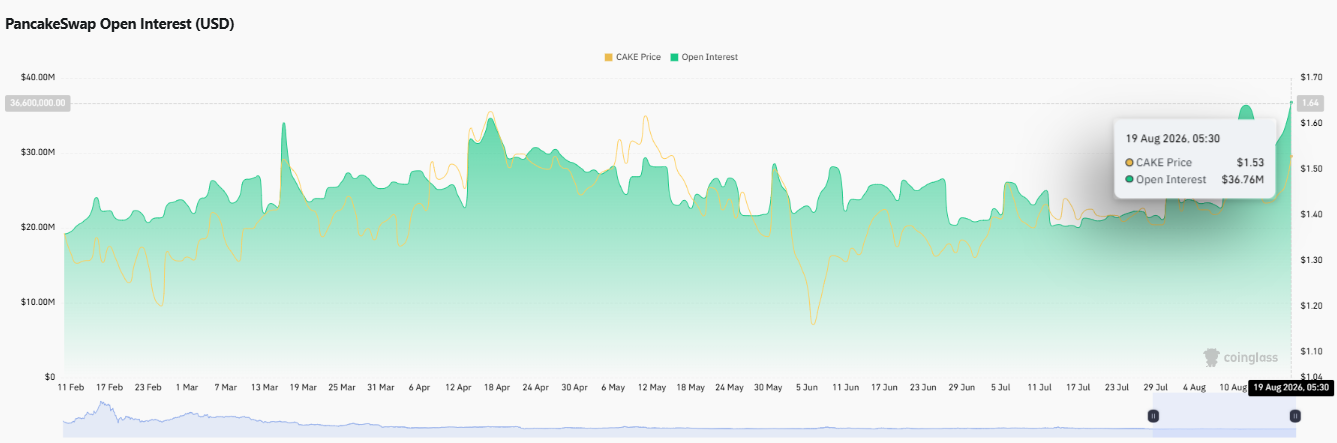Click the green Open Interest legend swatch

(x=675, y=57)
